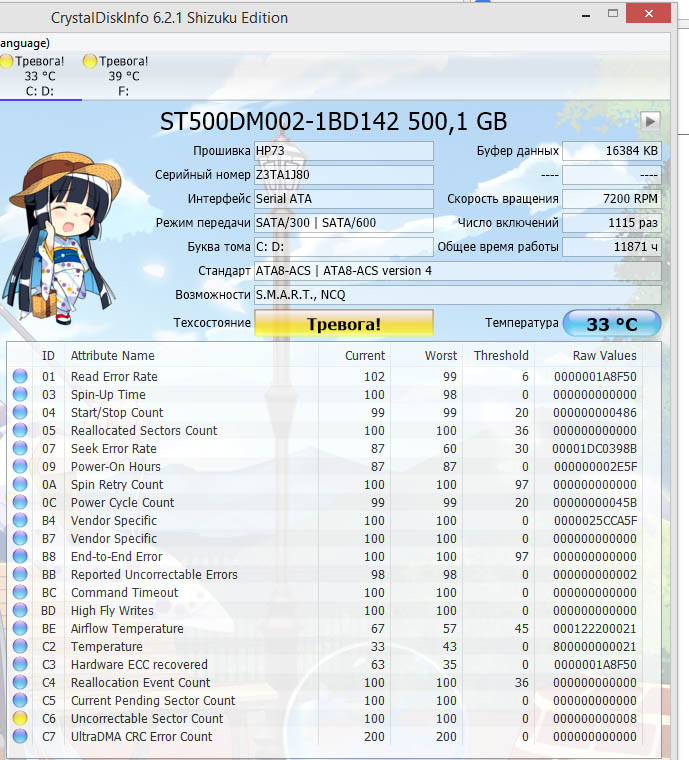Click the Raw Values column header

pyautogui.click(x=604, y=356)
